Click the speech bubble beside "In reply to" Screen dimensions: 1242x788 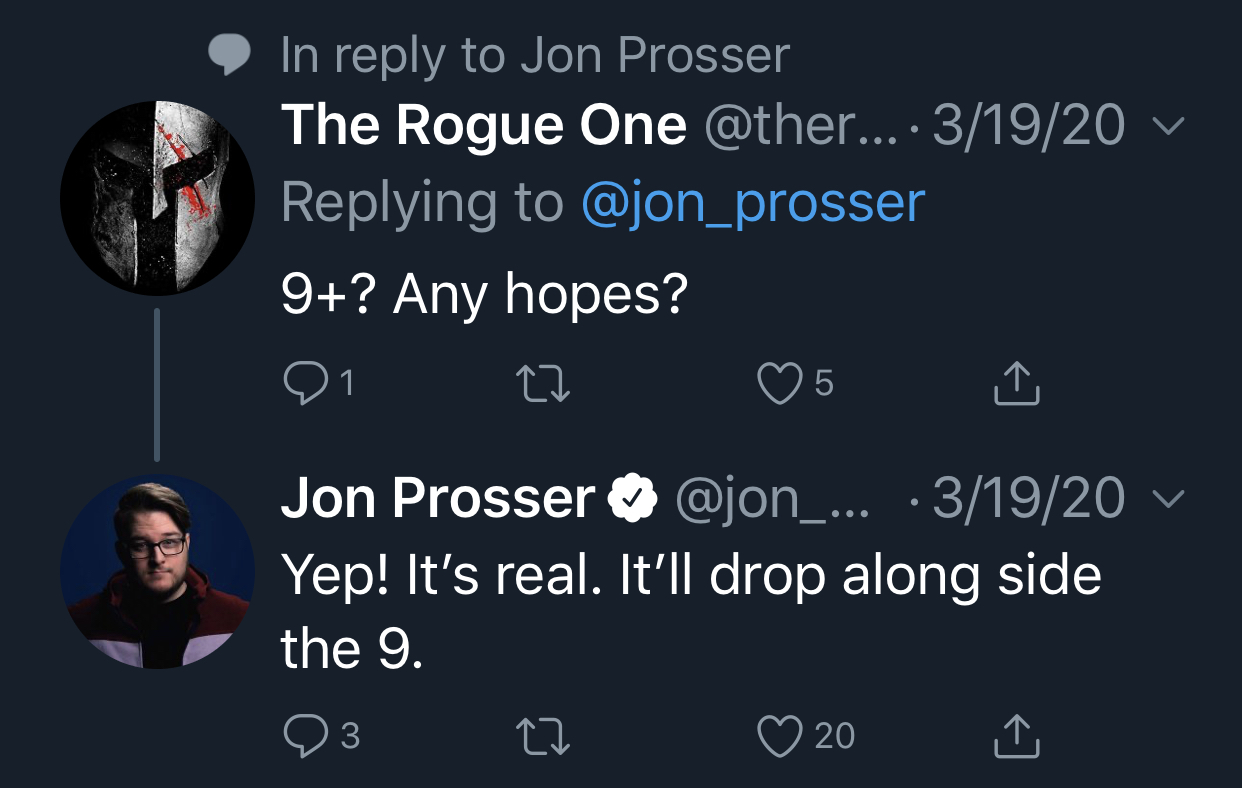tap(229, 55)
